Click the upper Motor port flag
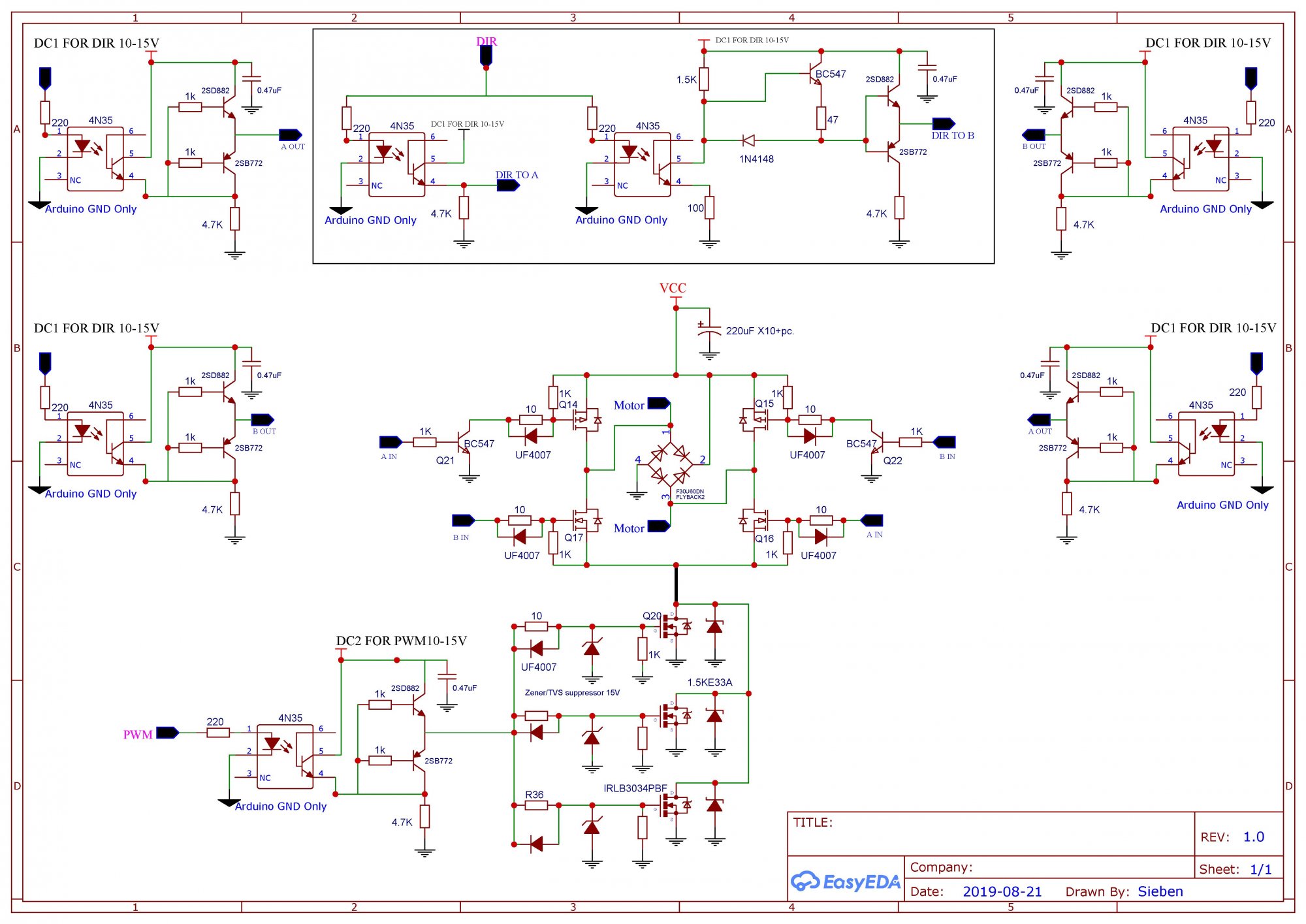This screenshot has width=1306, height=924. tap(658, 404)
